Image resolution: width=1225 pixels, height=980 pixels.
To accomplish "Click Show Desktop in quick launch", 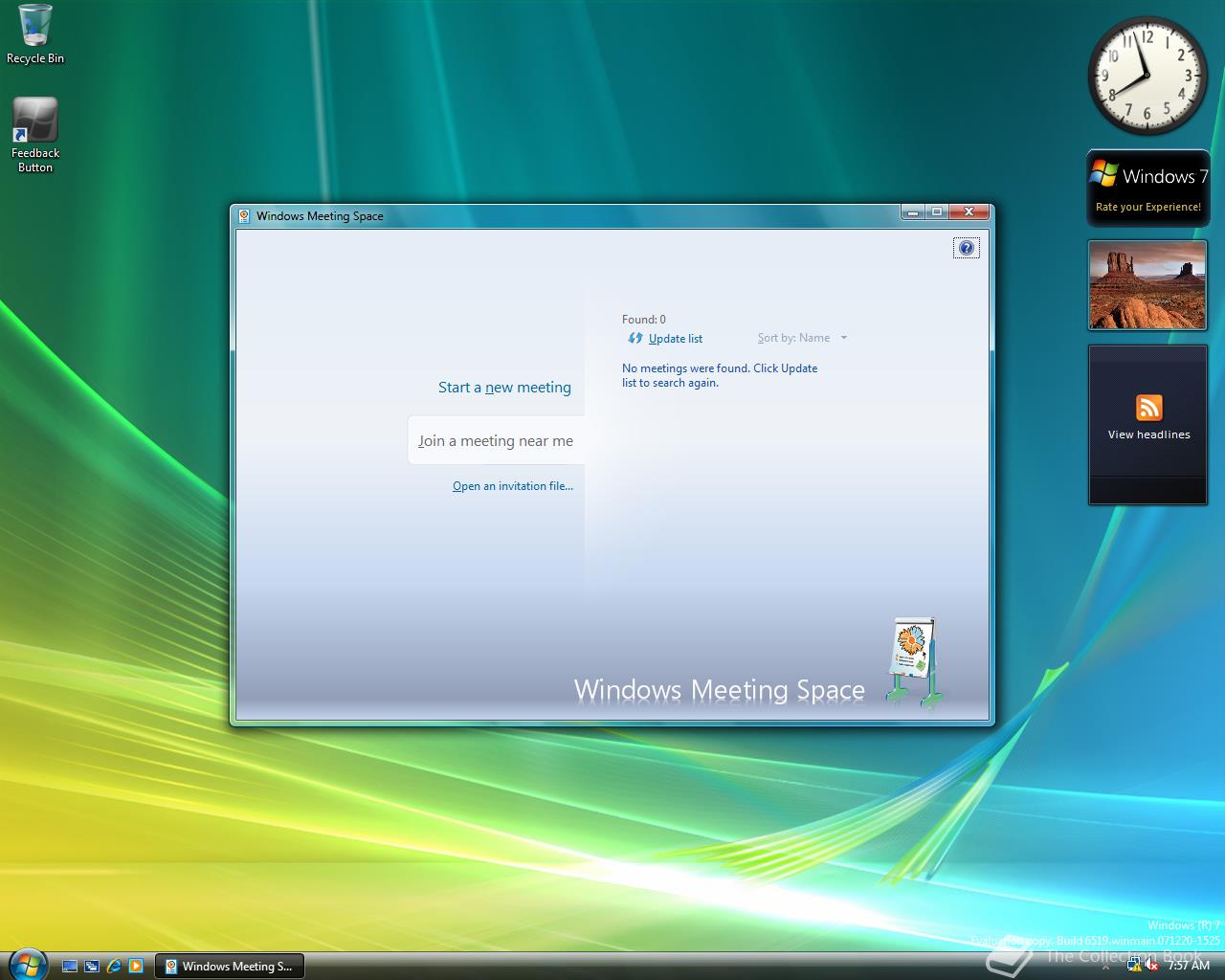I will [70, 967].
